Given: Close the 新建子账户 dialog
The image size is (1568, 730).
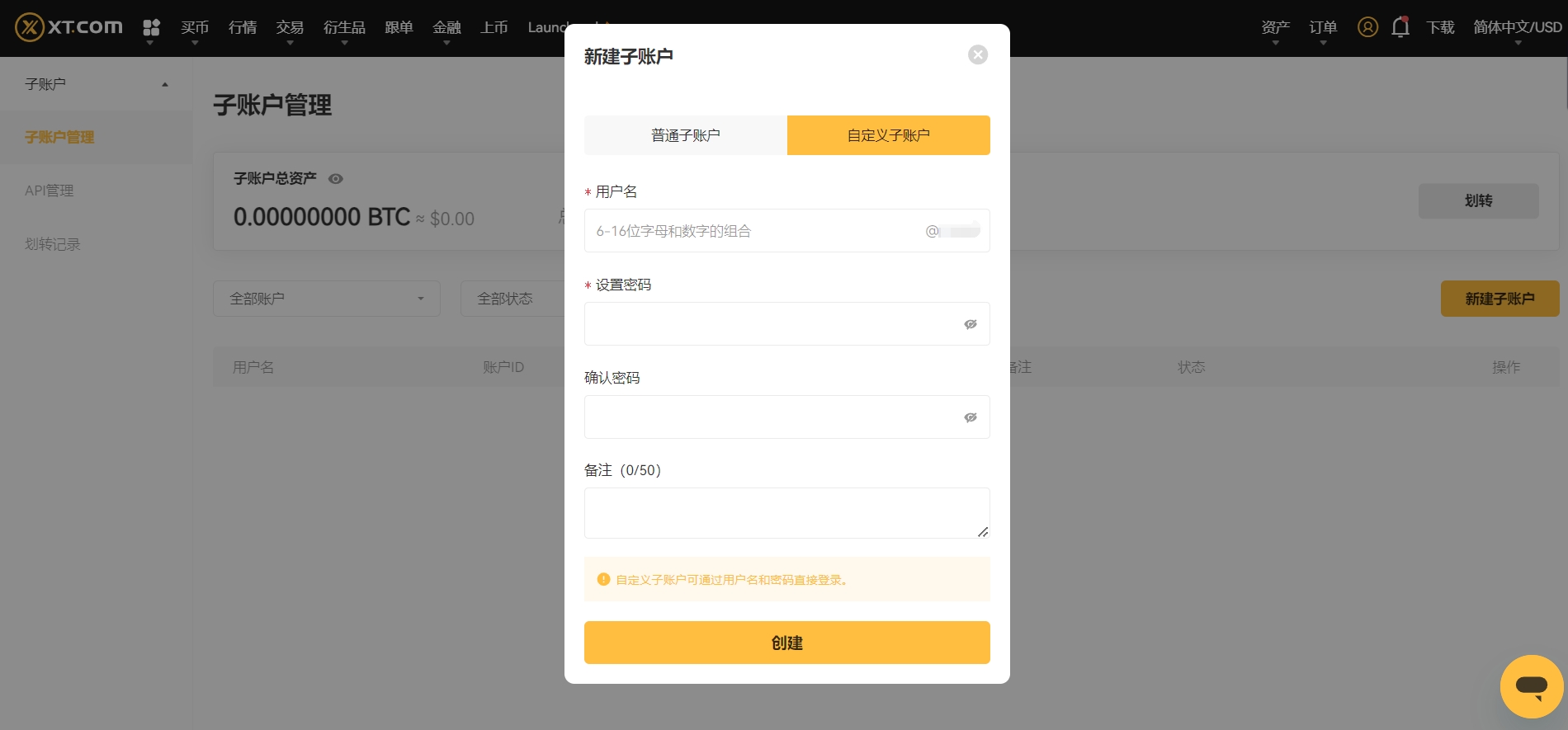Looking at the screenshot, I should click(x=978, y=54).
